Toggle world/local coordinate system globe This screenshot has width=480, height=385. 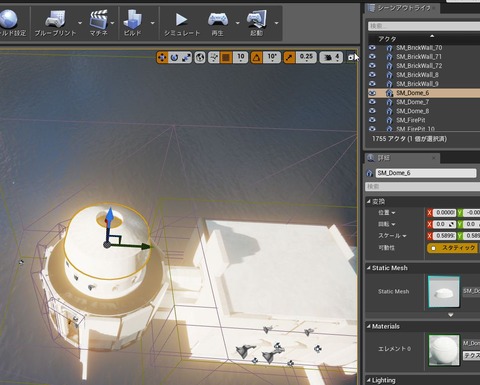click(200, 58)
